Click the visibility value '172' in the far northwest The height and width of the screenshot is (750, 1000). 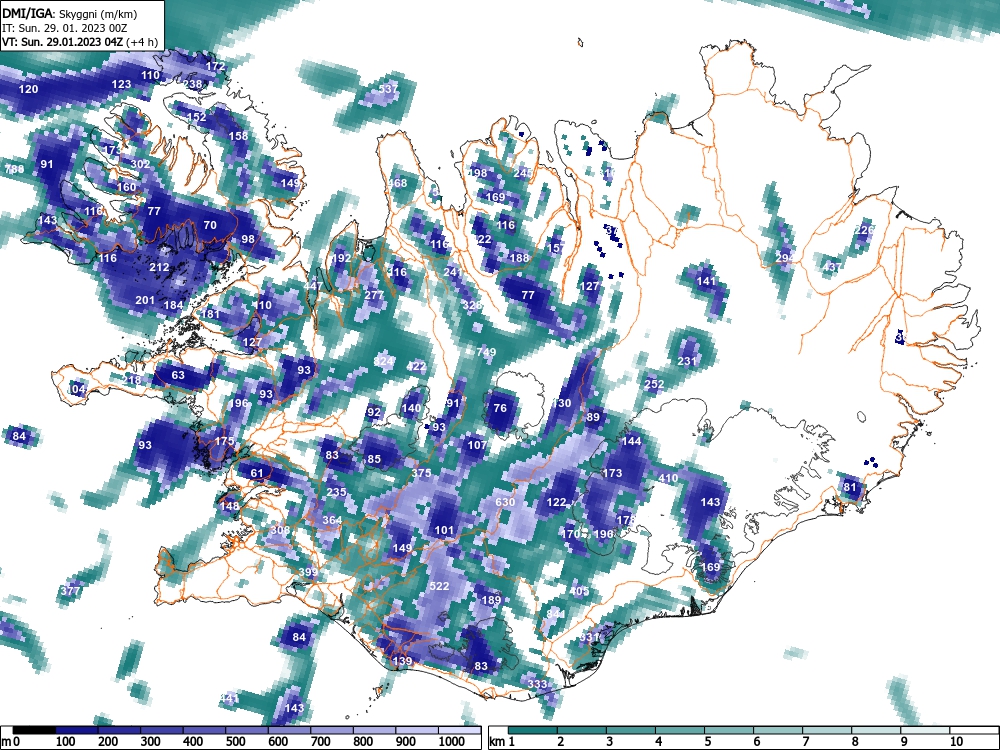216,66
